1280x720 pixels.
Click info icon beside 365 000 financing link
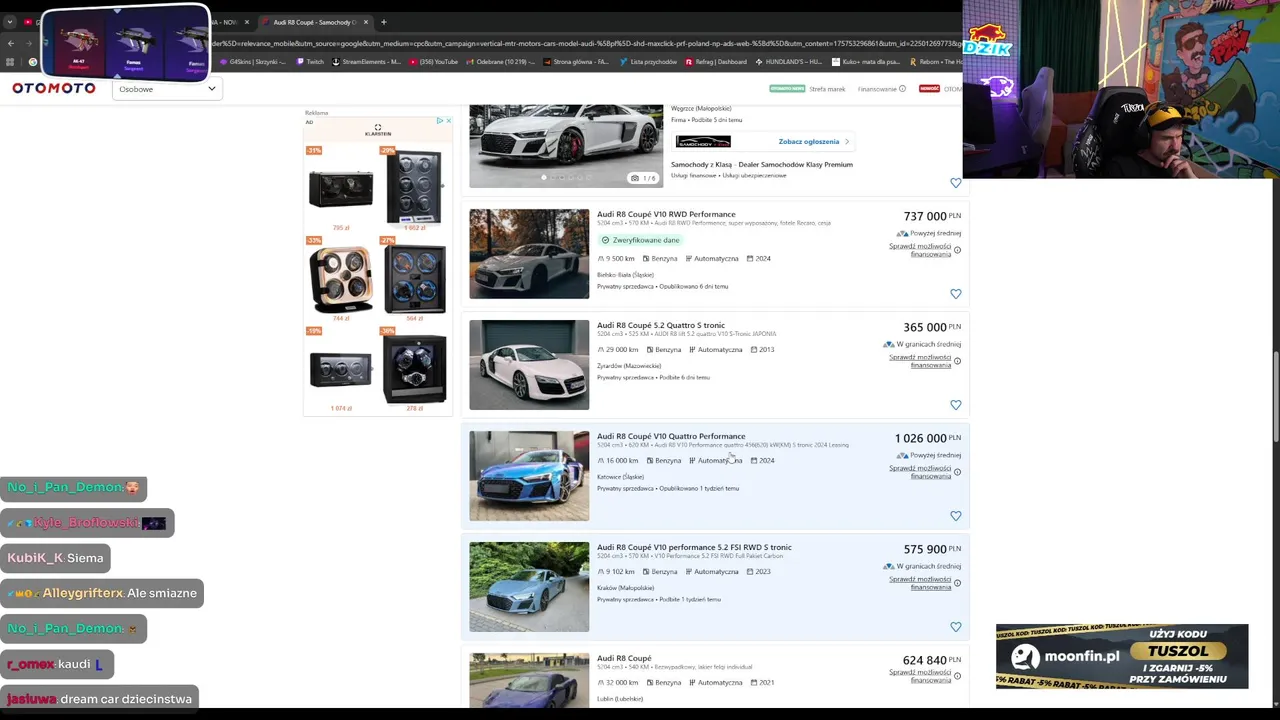pyautogui.click(x=957, y=361)
